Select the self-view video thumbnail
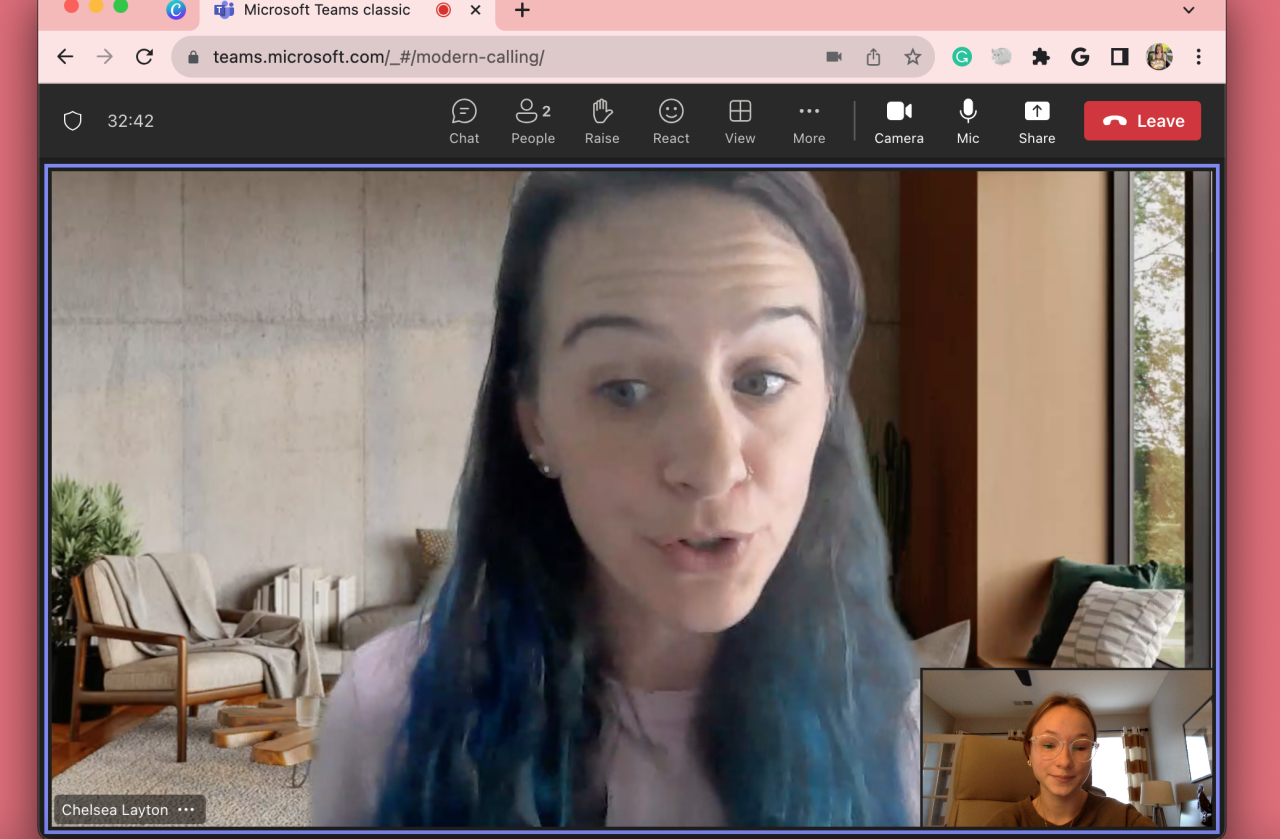1280x839 pixels. click(x=1067, y=748)
